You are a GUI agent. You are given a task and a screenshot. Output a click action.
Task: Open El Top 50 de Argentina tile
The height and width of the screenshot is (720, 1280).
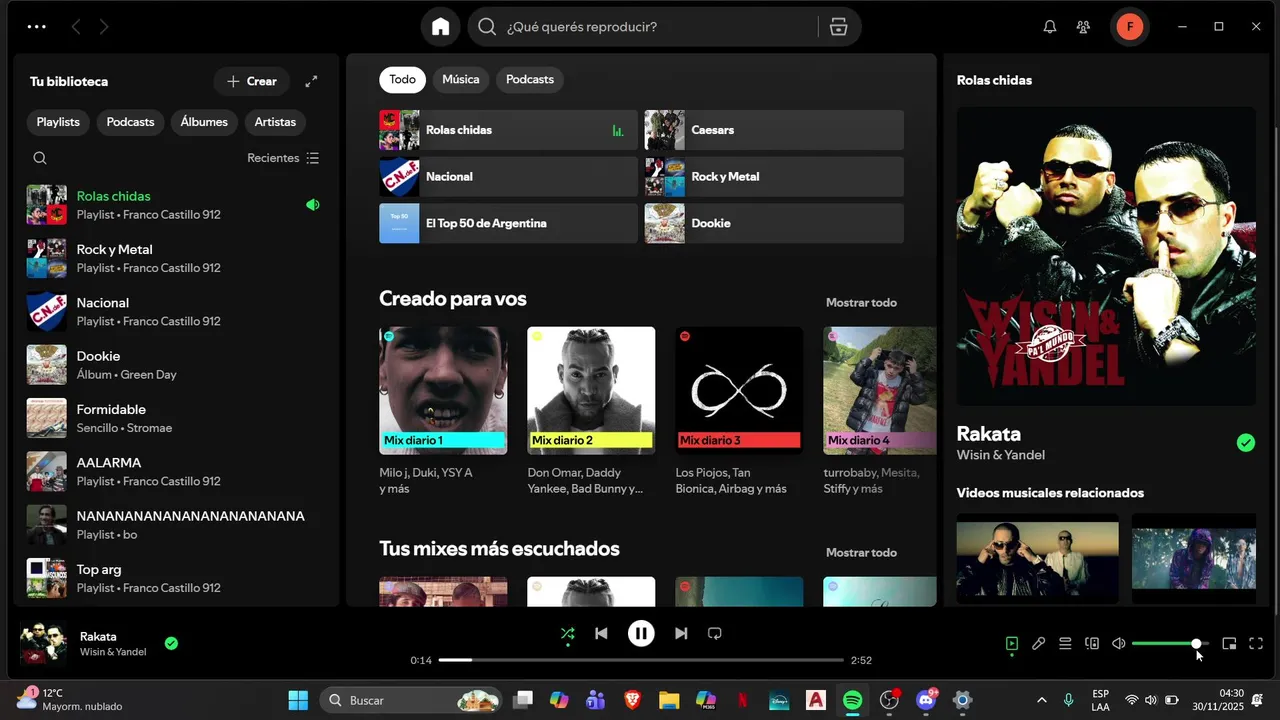[x=508, y=224]
